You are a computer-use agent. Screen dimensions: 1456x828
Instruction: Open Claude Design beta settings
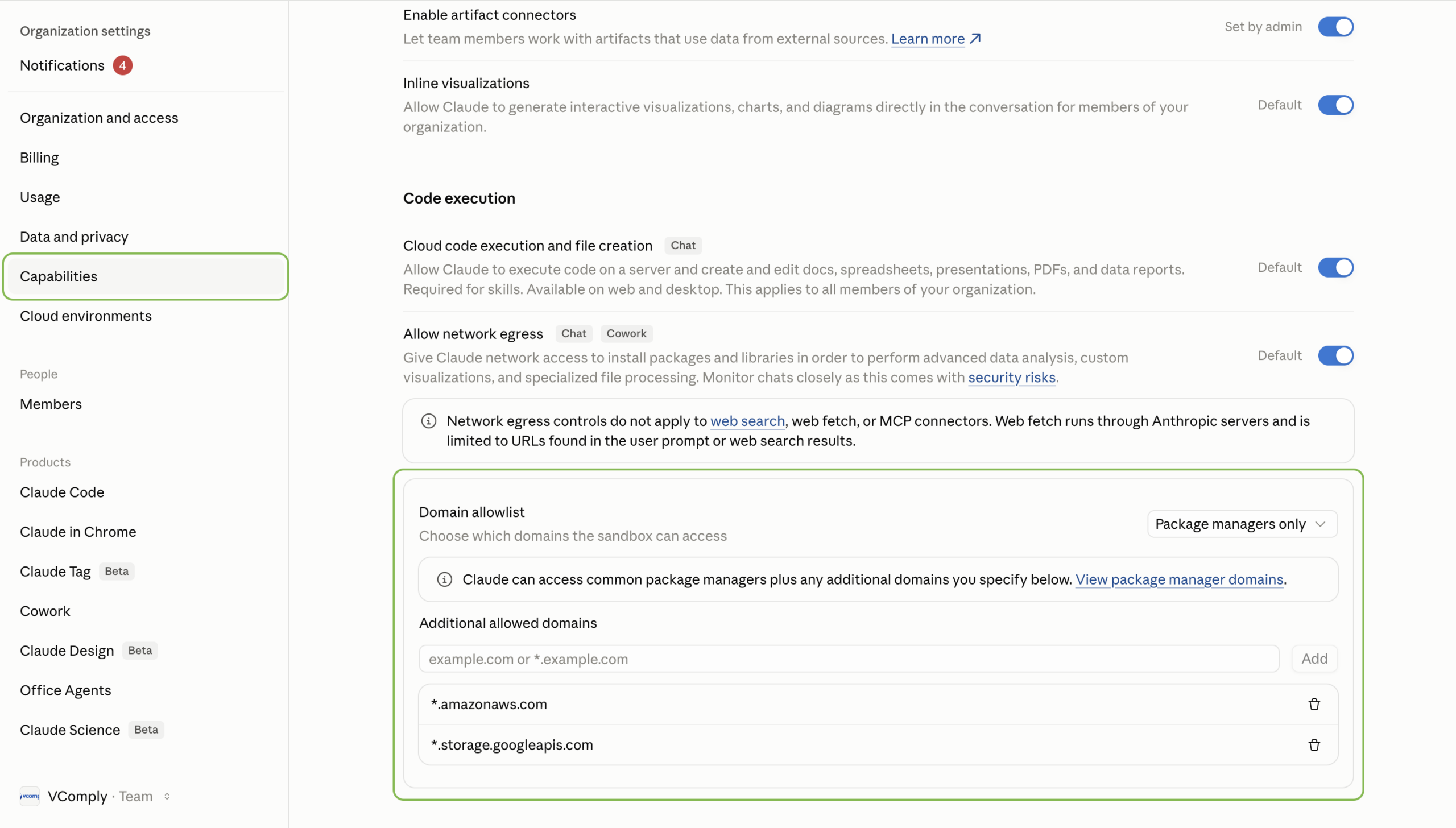click(x=146, y=651)
